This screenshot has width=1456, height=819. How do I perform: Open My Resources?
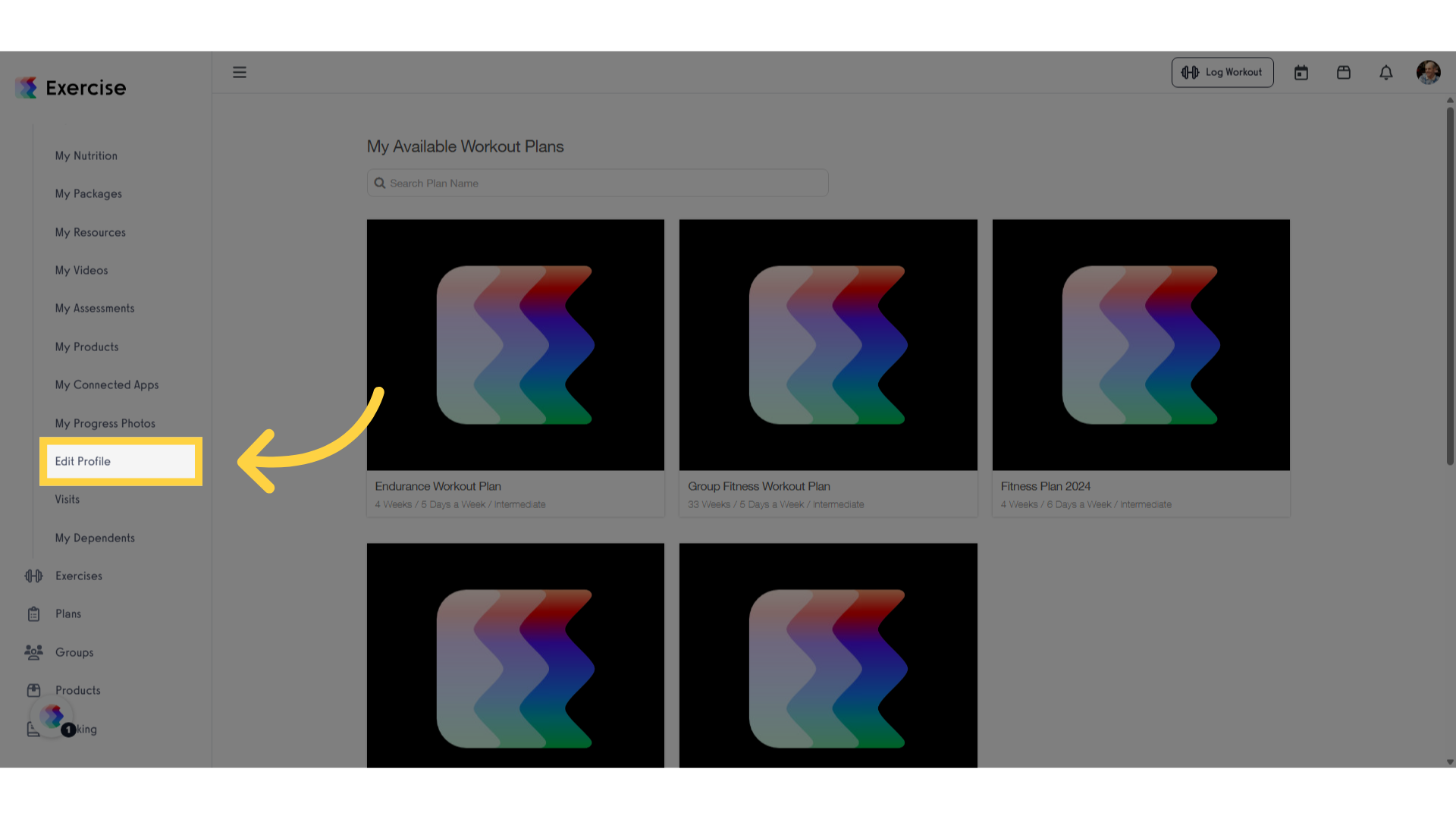90,233
